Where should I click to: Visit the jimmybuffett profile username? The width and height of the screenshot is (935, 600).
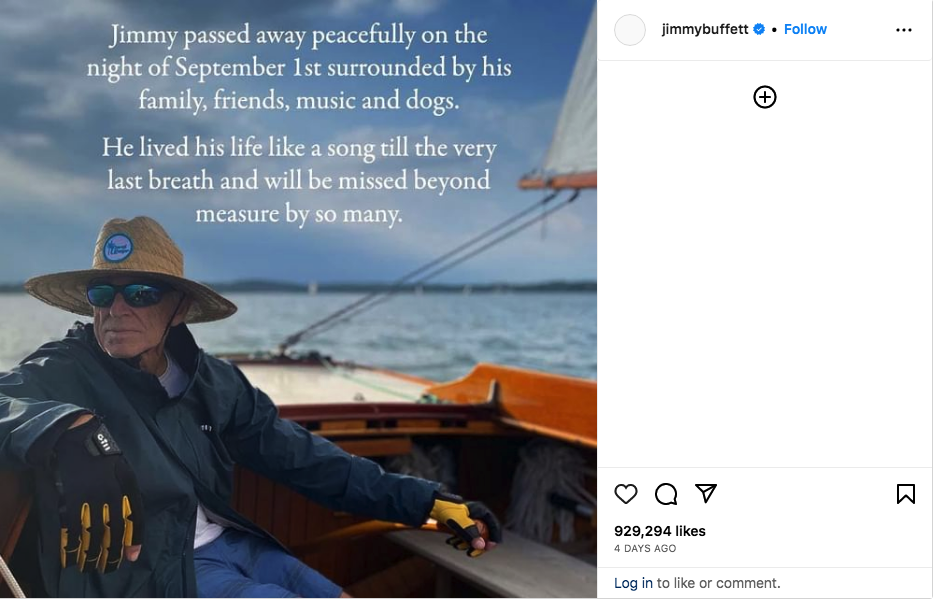[x=705, y=30]
